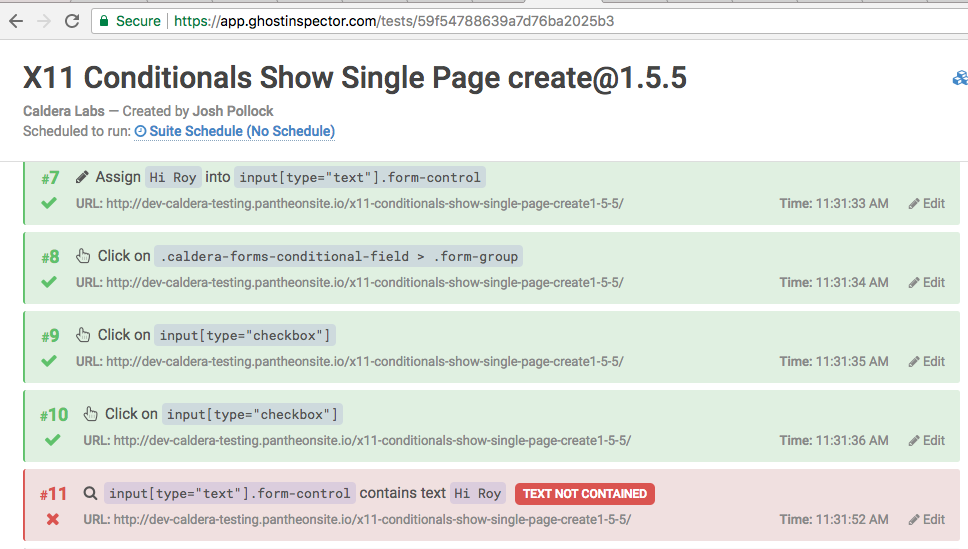Click the step number #11
The width and height of the screenshot is (968, 549).
[53, 494]
